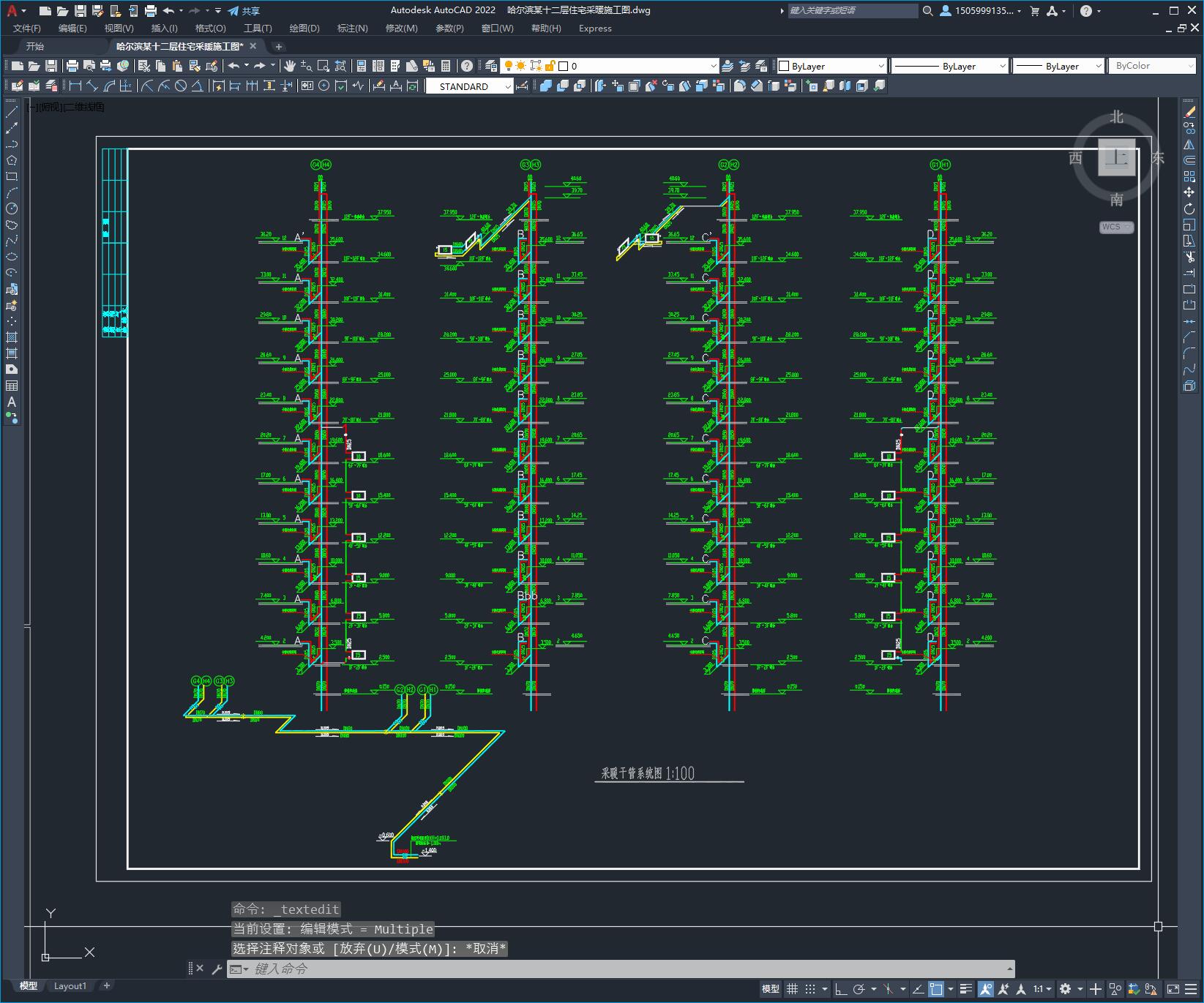The image size is (1204, 1003).
Task: Click the Center Mark dimension icon
Action: pos(324,86)
